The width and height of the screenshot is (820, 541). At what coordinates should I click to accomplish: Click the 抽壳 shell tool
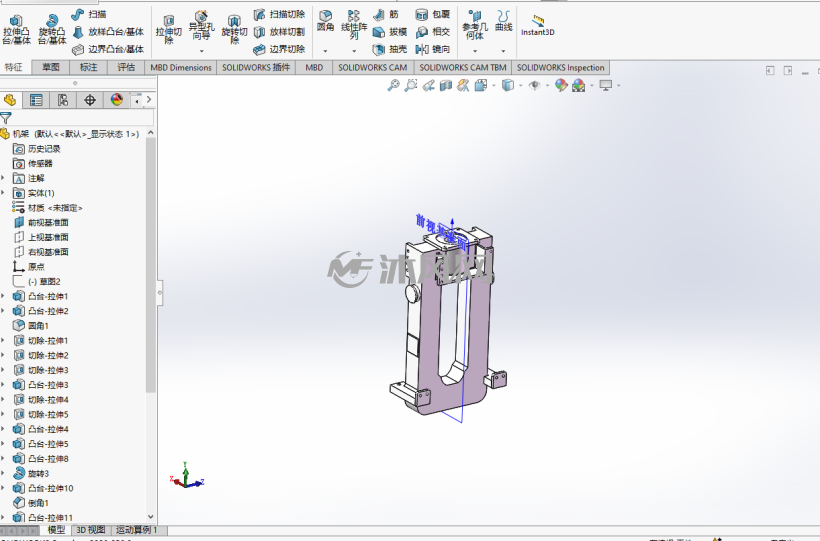pyautogui.click(x=390, y=49)
